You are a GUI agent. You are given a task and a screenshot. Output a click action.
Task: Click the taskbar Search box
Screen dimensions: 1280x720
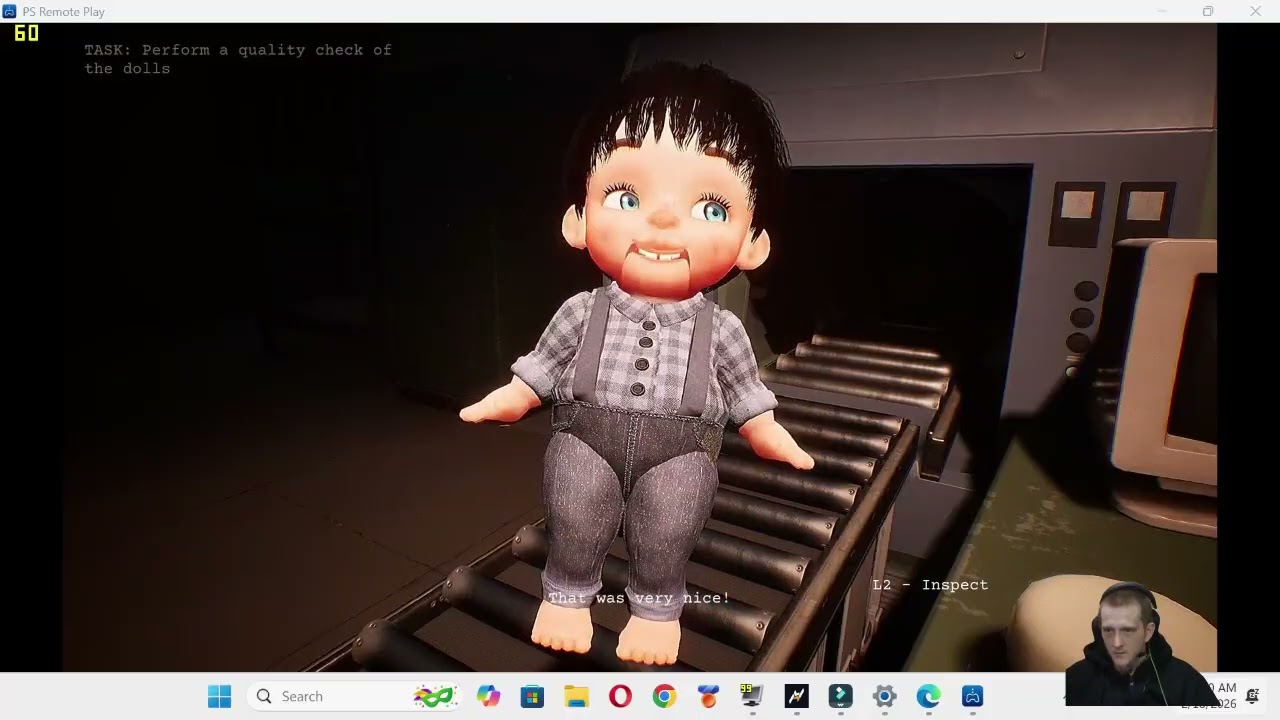click(x=356, y=696)
